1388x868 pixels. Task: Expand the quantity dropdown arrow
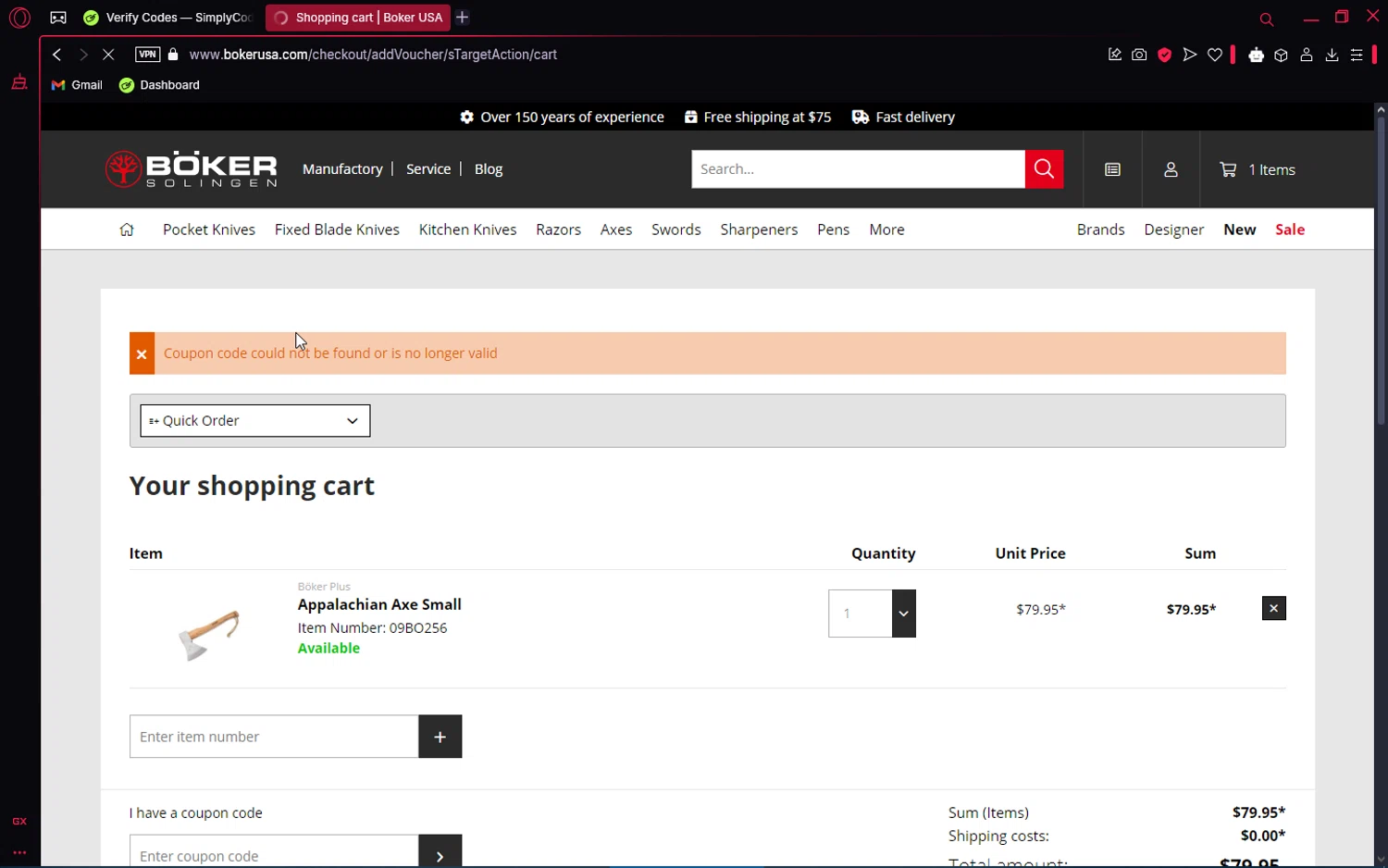tap(904, 614)
